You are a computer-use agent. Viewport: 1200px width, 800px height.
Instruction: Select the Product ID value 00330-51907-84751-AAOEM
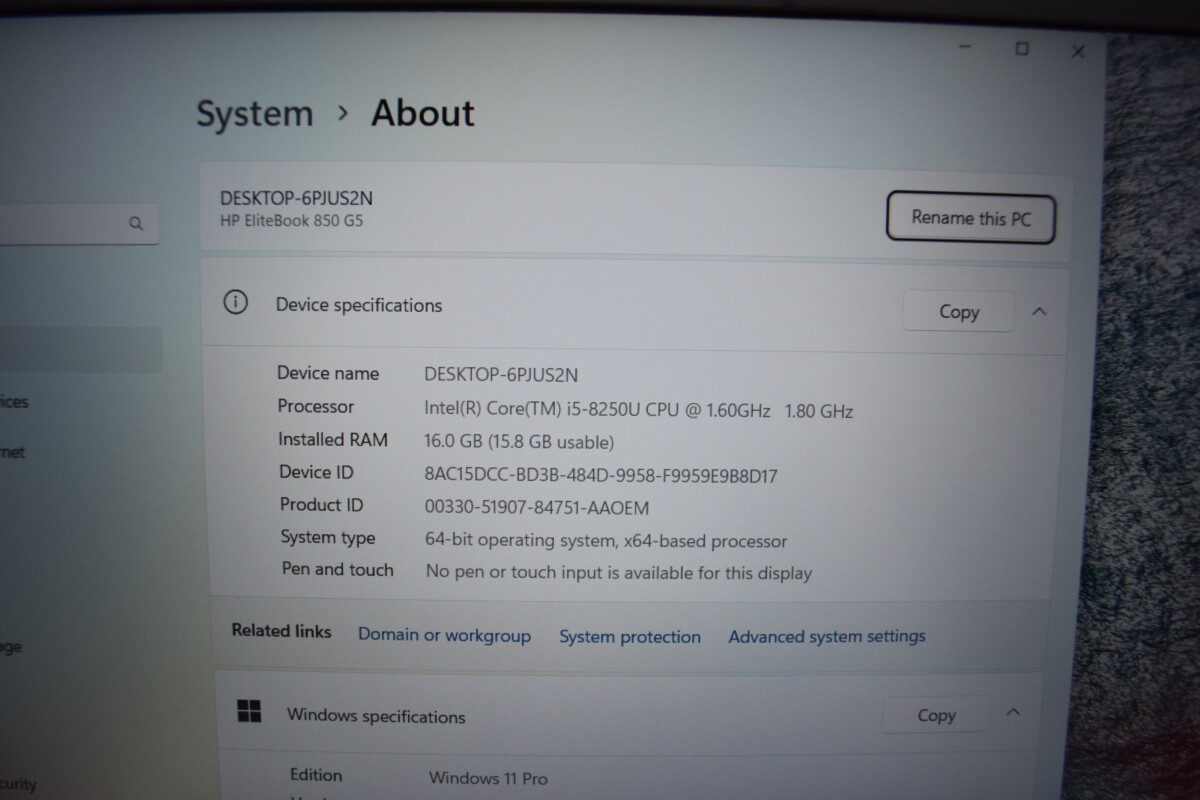[x=537, y=508]
